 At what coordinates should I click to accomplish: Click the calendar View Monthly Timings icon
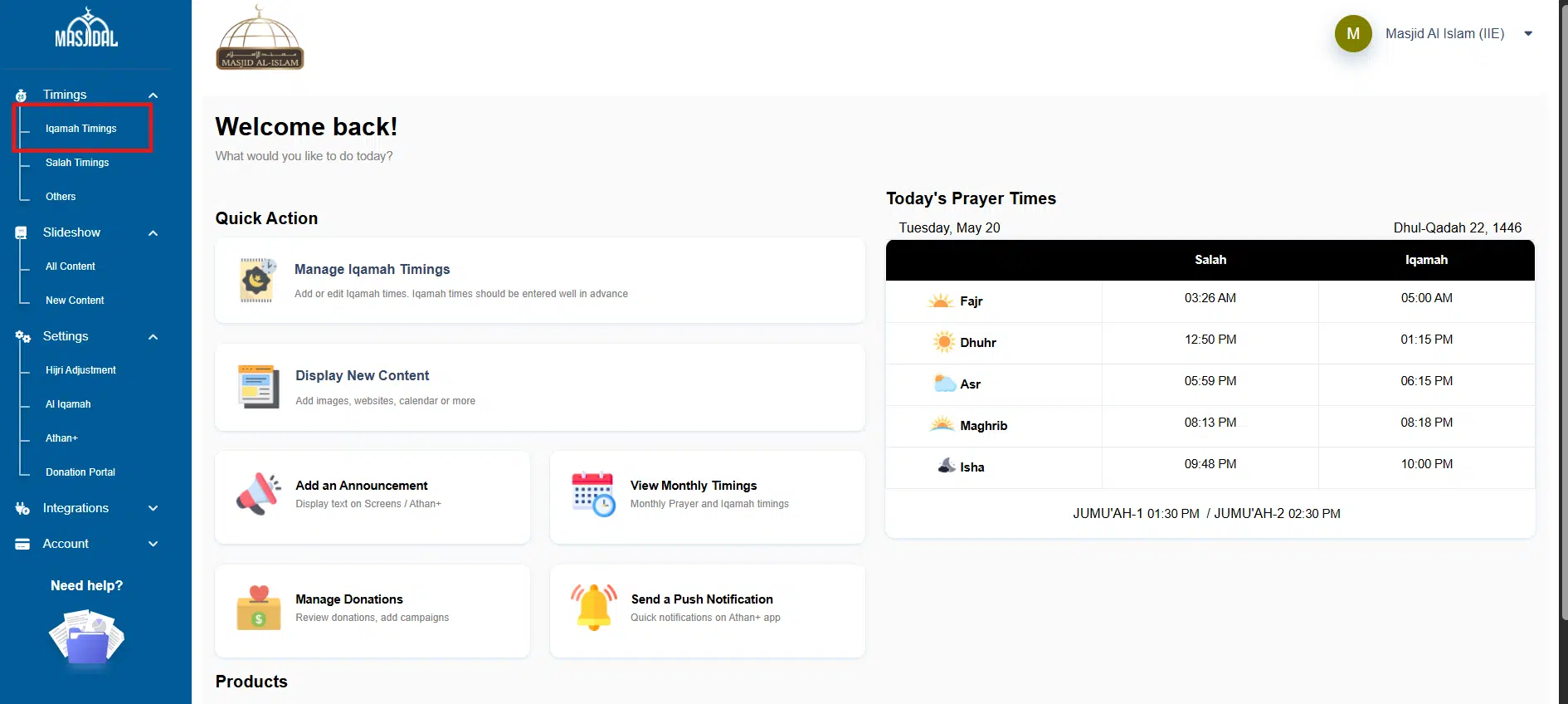(593, 494)
